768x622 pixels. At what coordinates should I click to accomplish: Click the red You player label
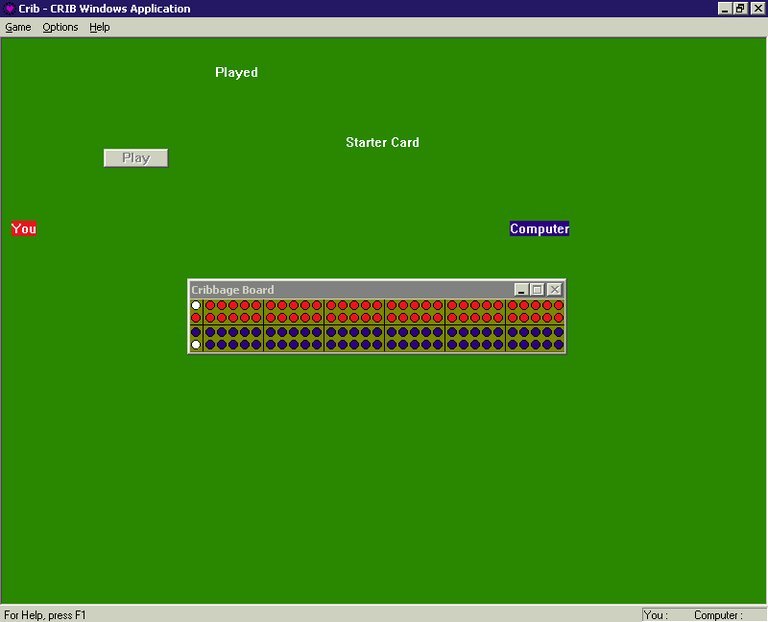[x=24, y=229]
